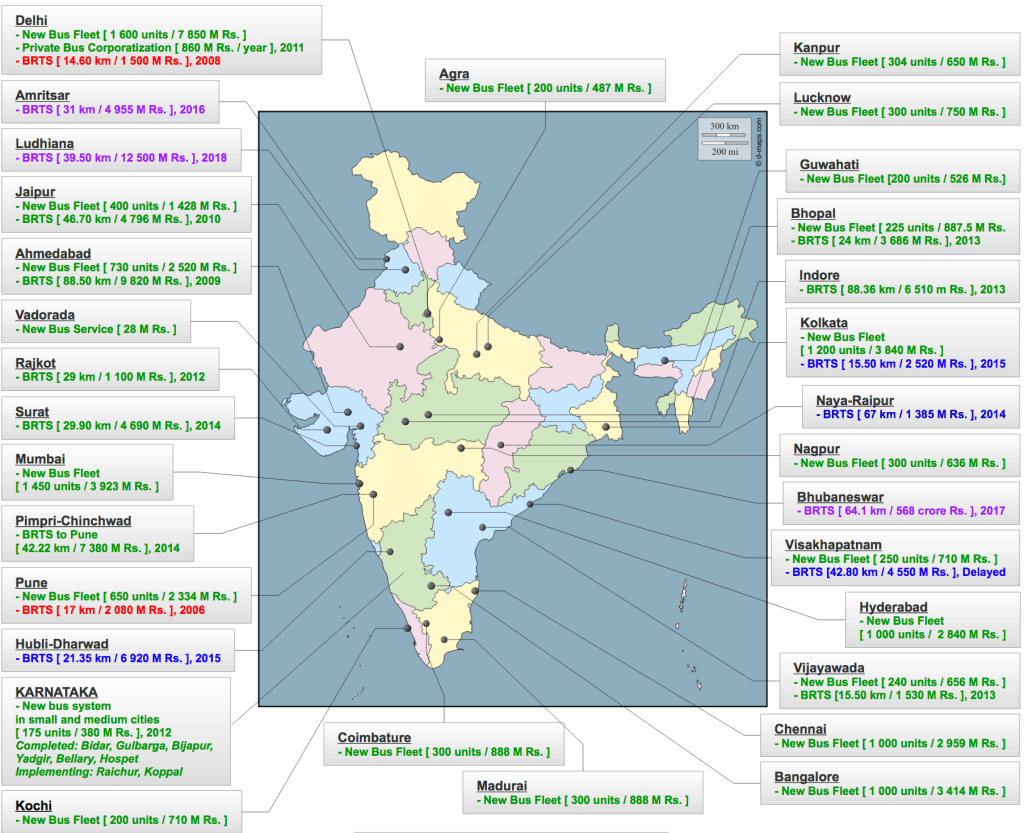Select Visakhapatnam's blue BRTS Delayed line

point(896,572)
